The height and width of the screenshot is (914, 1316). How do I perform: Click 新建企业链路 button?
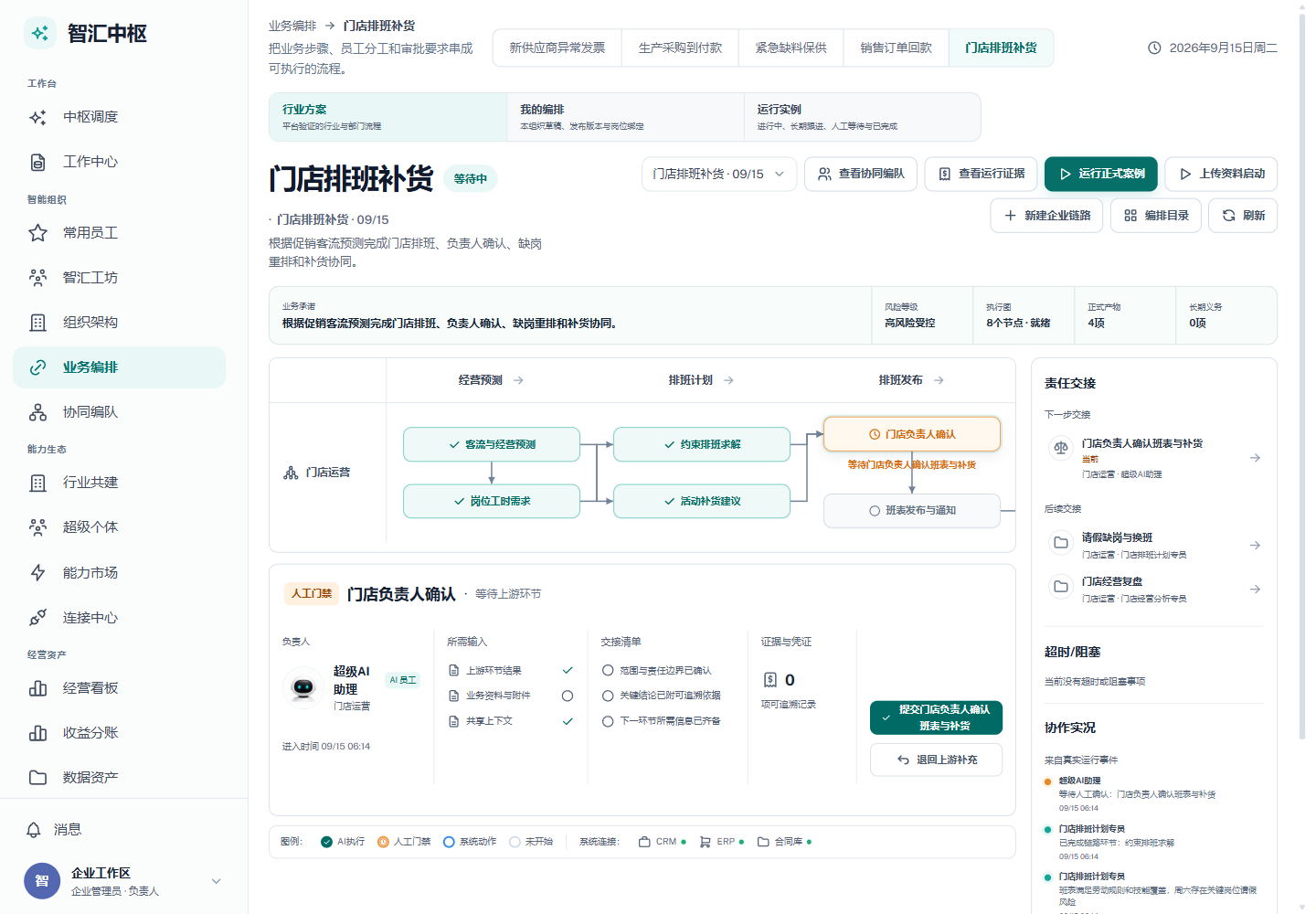pyautogui.click(x=1046, y=216)
